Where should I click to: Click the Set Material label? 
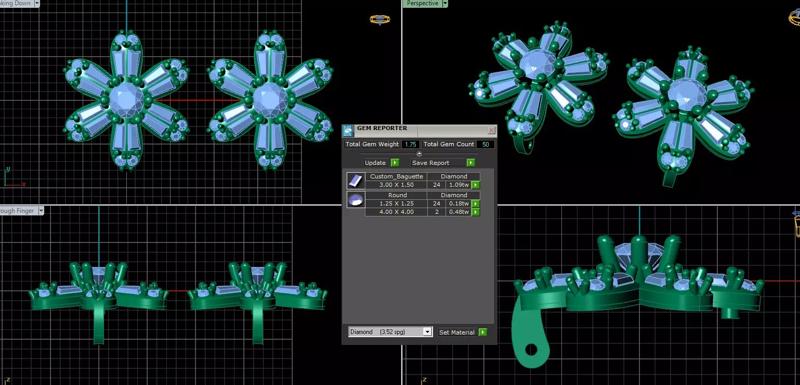tap(457, 332)
